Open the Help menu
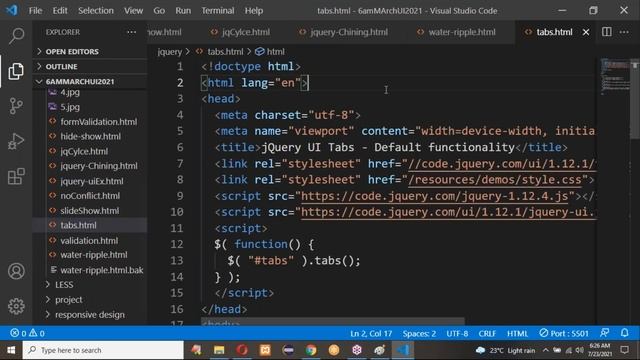The height and width of the screenshot is (360, 640). coord(253,11)
